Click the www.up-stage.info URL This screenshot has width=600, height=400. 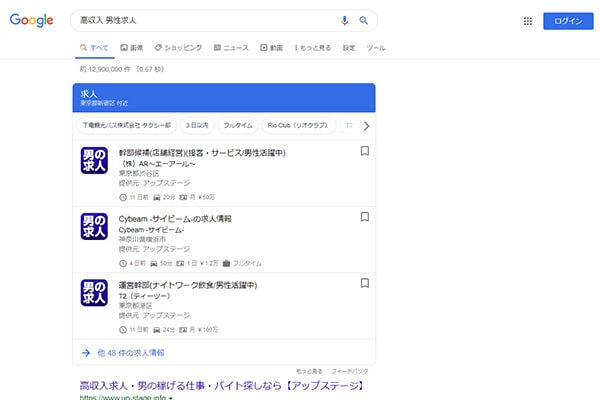pos(123,397)
